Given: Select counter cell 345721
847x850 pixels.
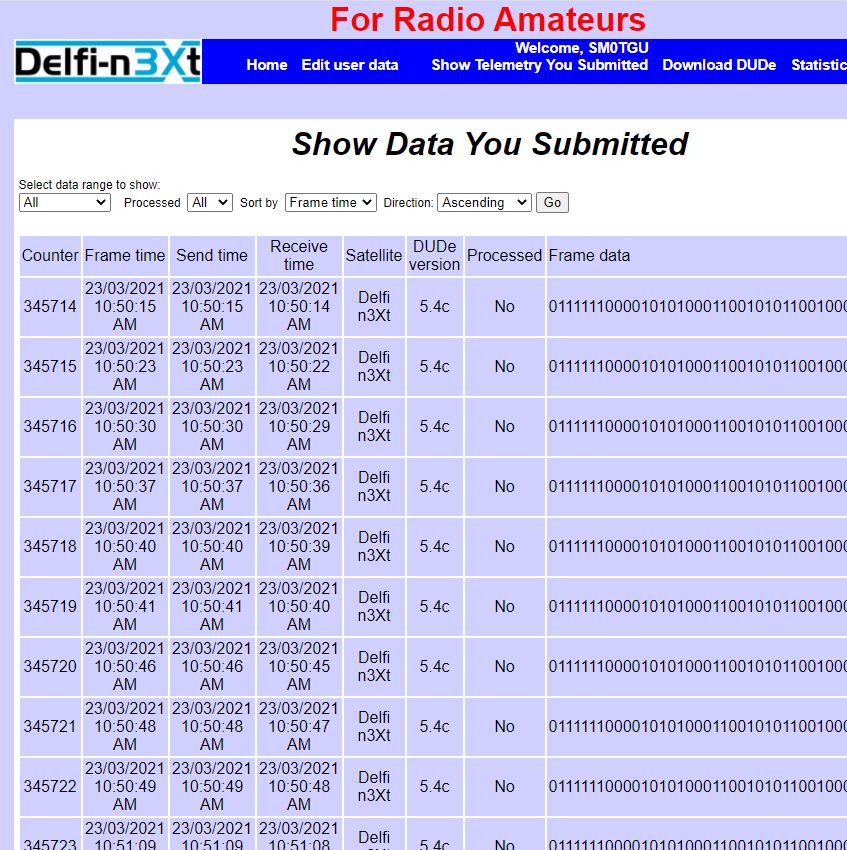Looking at the screenshot, I should (x=50, y=726).
